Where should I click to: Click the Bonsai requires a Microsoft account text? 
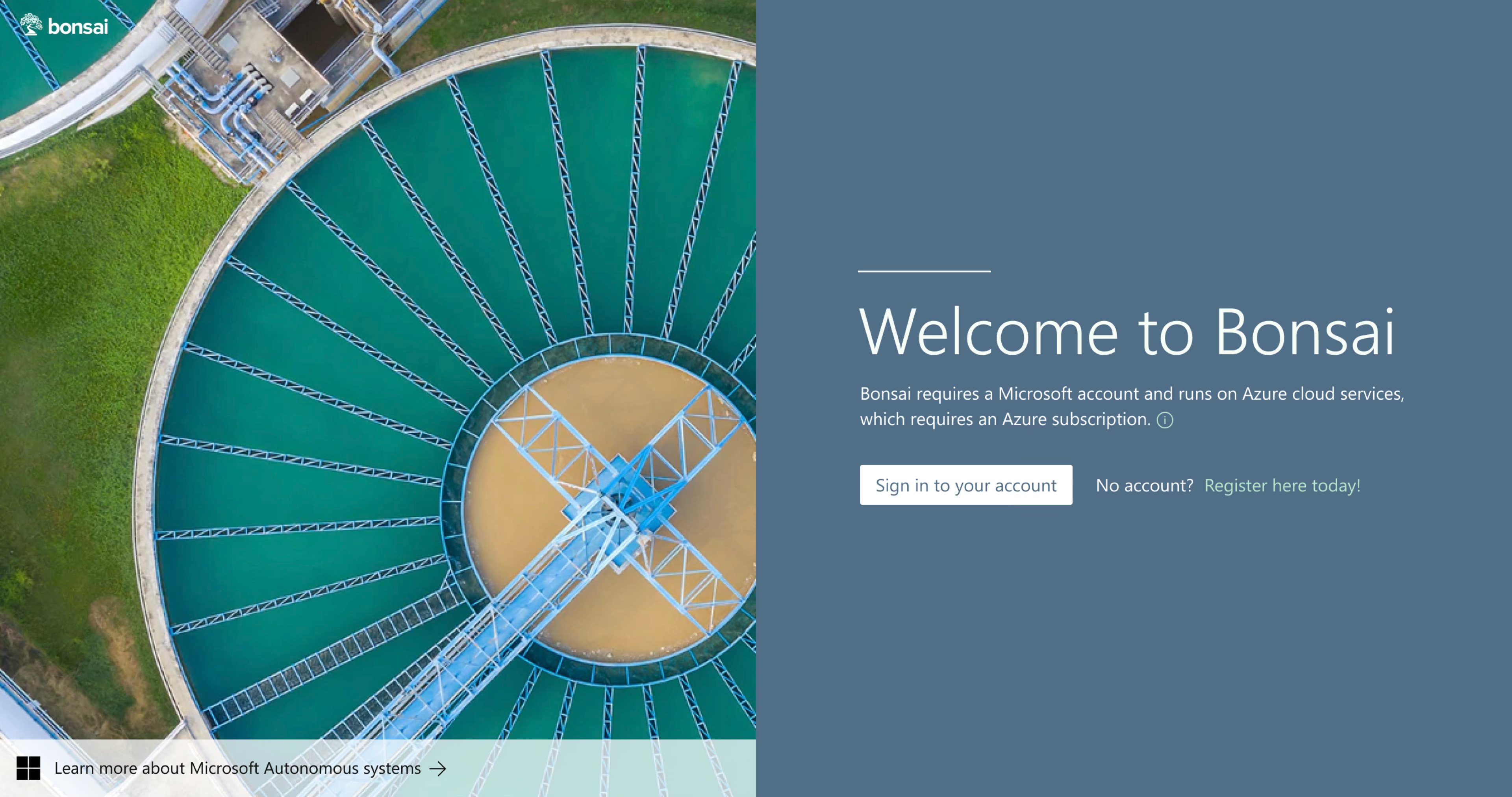pyautogui.click(x=1131, y=393)
